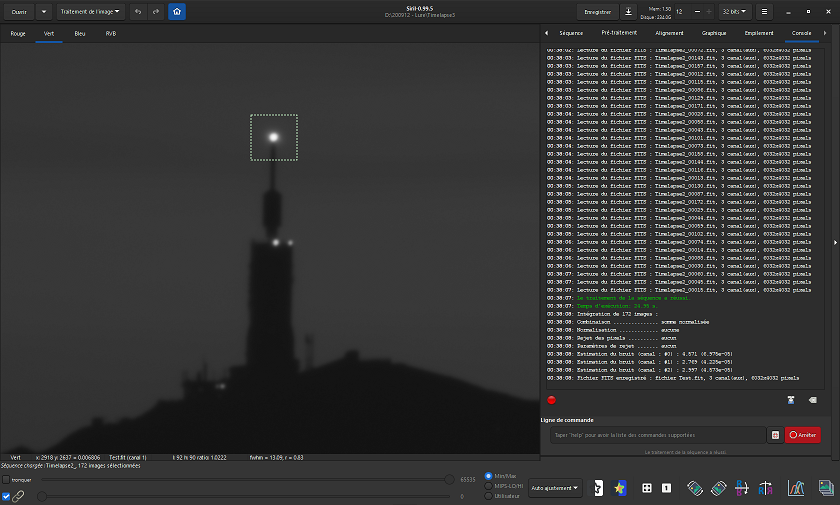840x505 pixels.
Task: Click the lower cut-off slider handle at 0
Action: coord(42,496)
